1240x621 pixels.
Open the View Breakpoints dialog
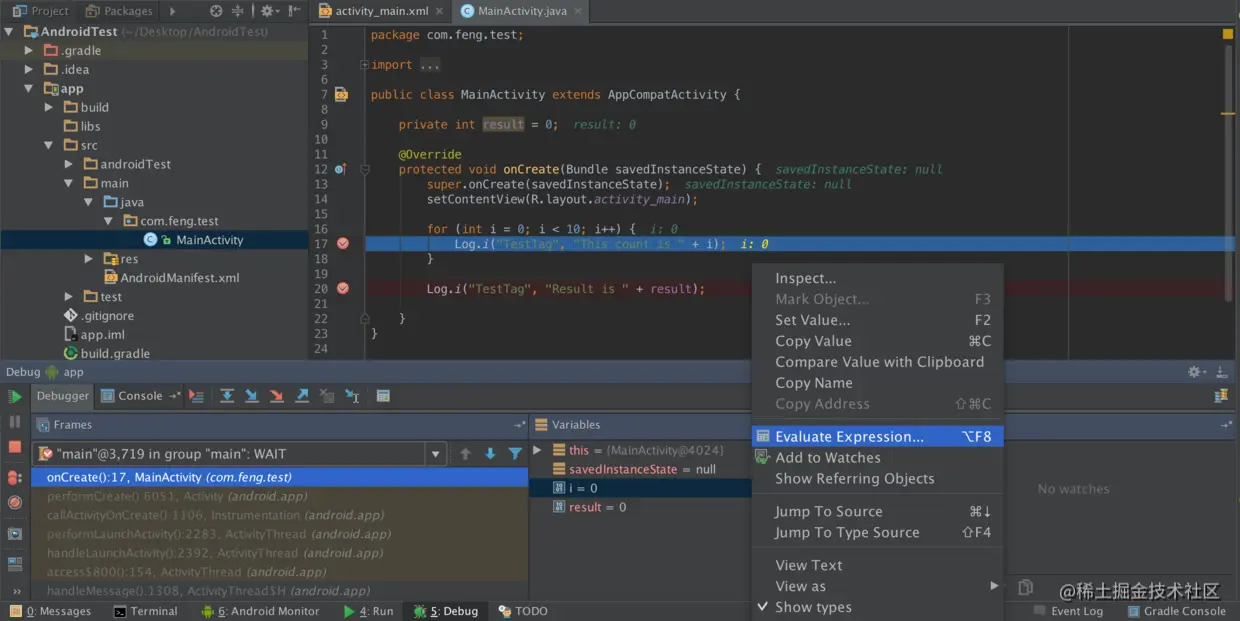[15, 478]
